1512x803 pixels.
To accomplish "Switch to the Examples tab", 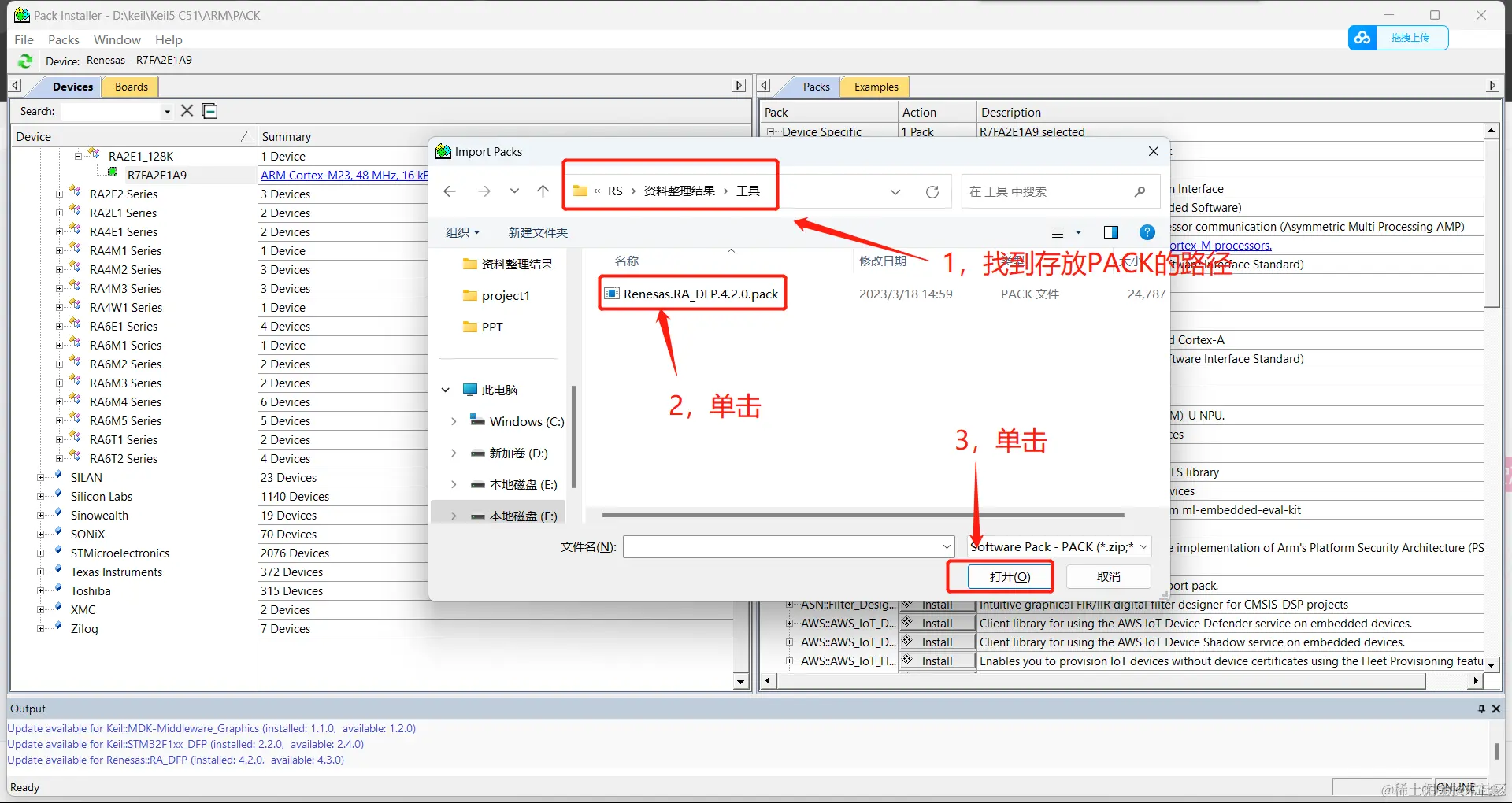I will pyautogui.click(x=876, y=87).
